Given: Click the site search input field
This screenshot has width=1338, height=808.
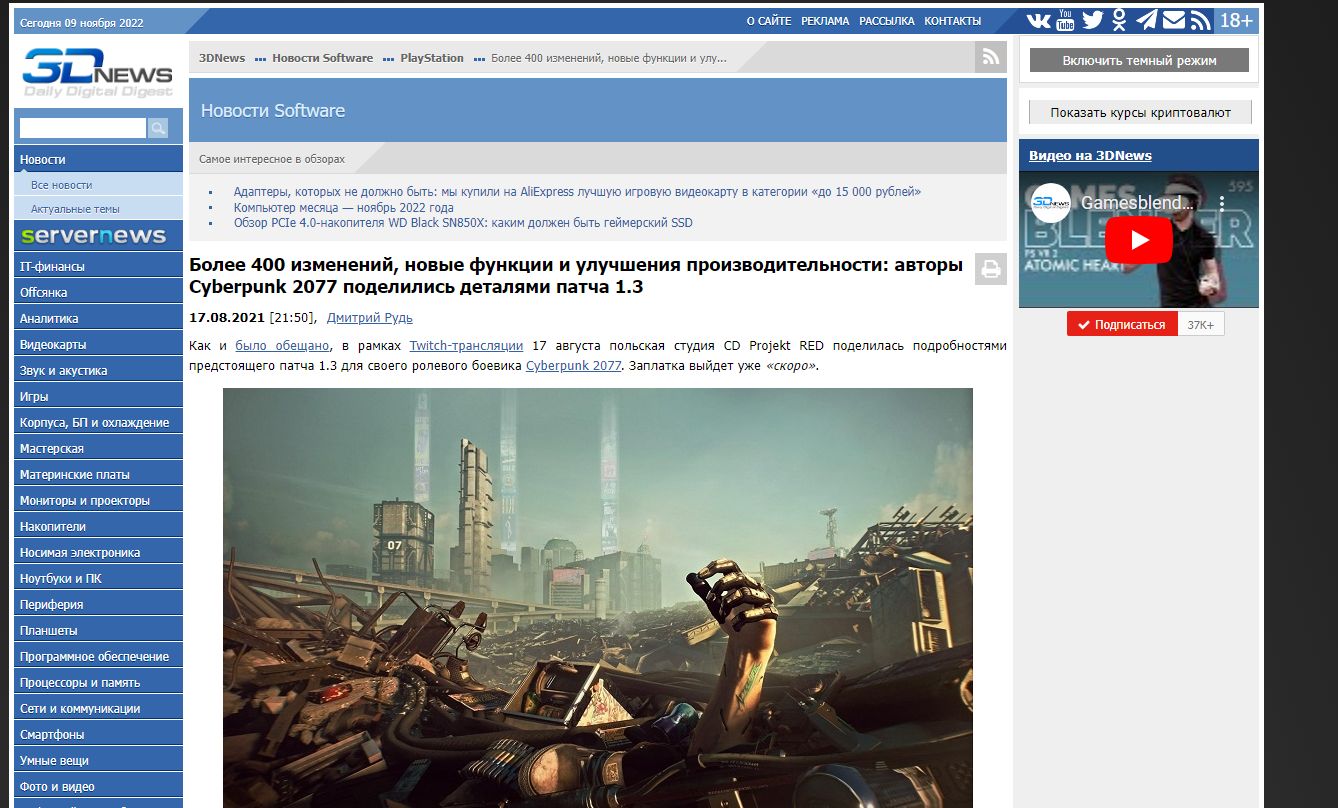Looking at the screenshot, I should tap(83, 128).
